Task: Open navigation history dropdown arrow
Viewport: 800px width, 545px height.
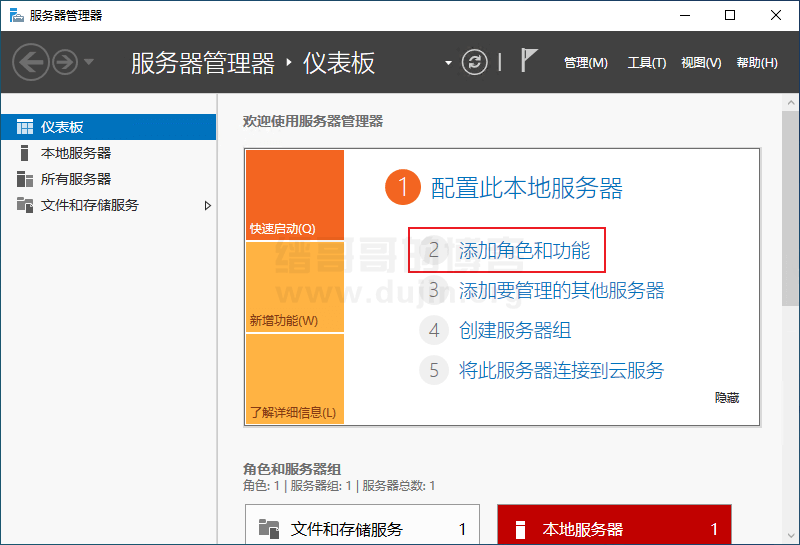Action: point(89,62)
